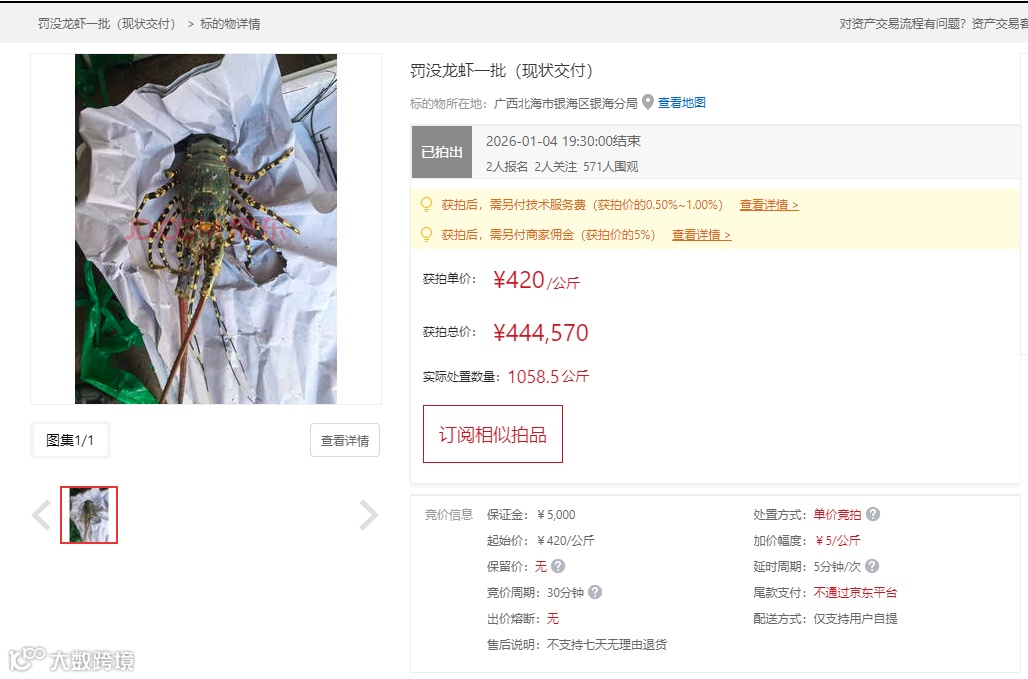The width and height of the screenshot is (1028, 679).
Task: Open 查看详情 link for technical service fee
Action: click(769, 205)
